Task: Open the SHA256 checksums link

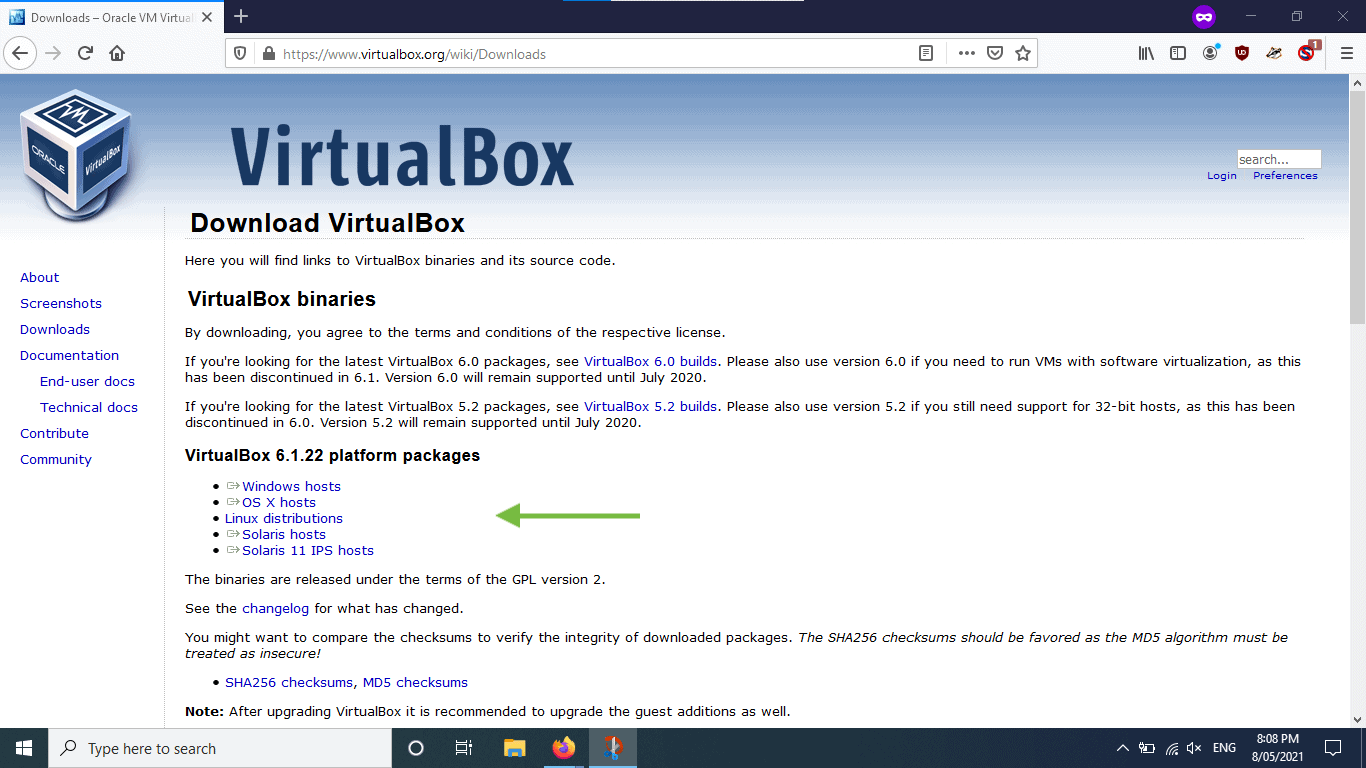Action: pyautogui.click(x=289, y=682)
